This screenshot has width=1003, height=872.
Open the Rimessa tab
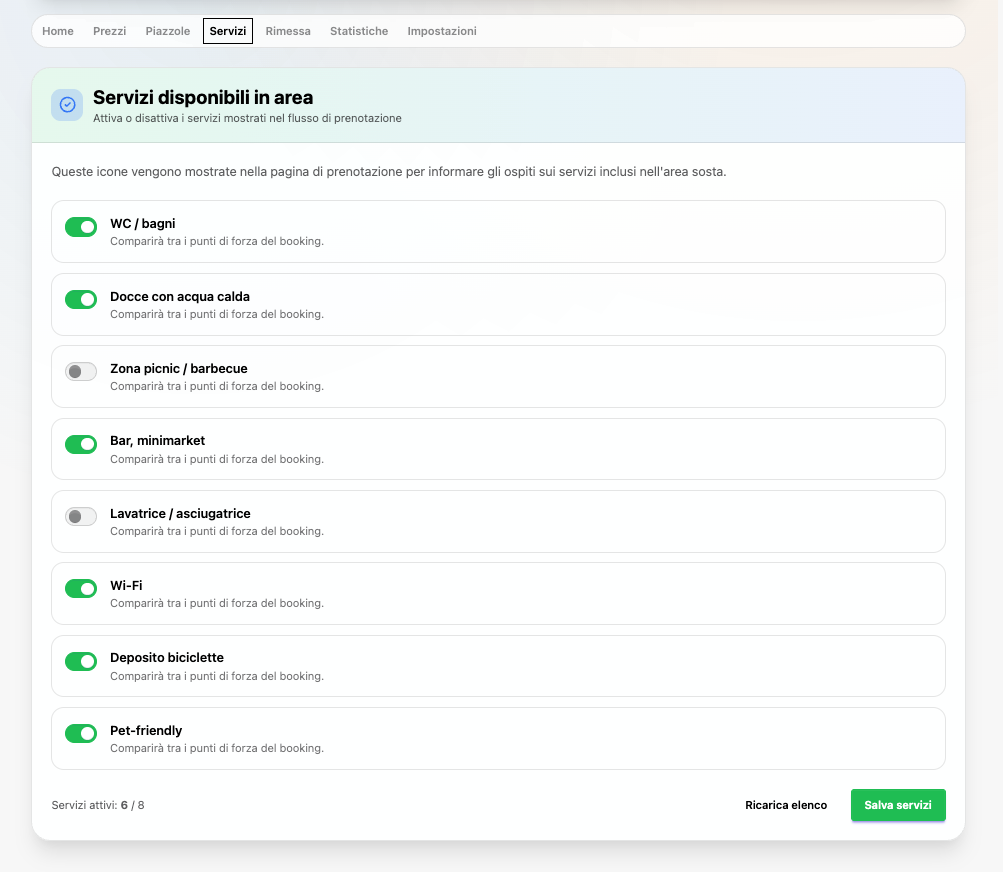click(288, 31)
